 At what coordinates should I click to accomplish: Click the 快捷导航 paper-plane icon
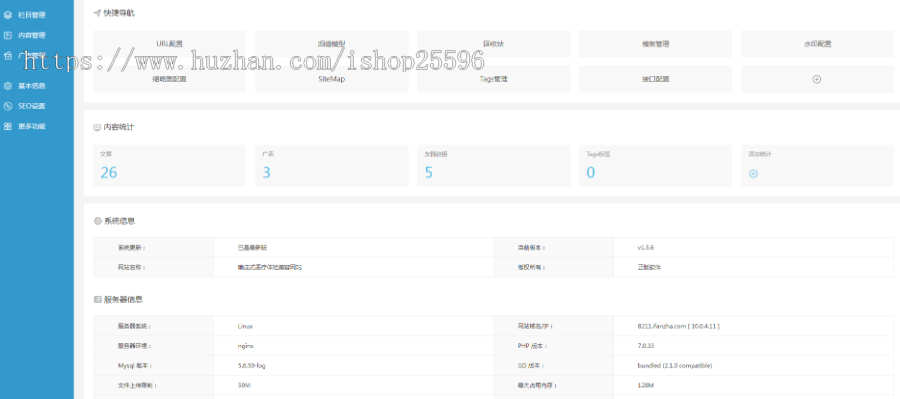[x=97, y=12]
